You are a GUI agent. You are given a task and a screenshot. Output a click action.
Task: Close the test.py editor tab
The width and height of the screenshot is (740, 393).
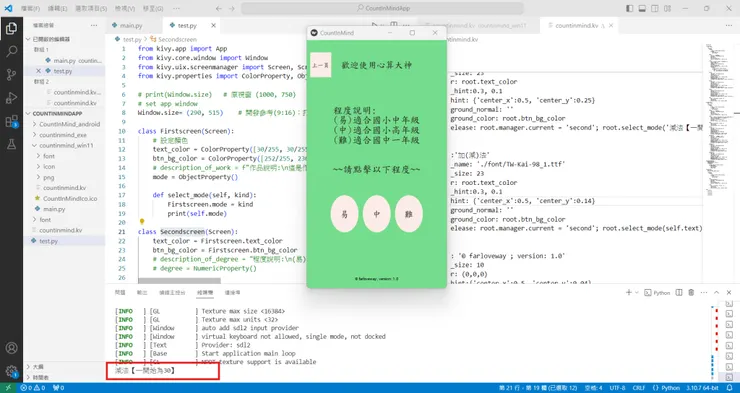213,25
